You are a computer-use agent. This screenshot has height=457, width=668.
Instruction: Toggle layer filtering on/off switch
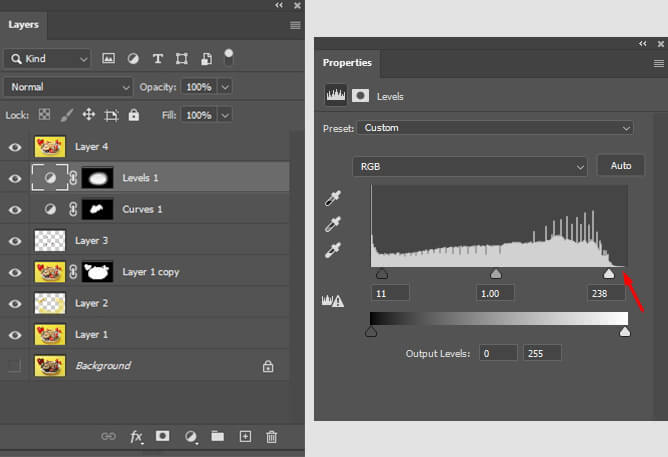tap(229, 57)
